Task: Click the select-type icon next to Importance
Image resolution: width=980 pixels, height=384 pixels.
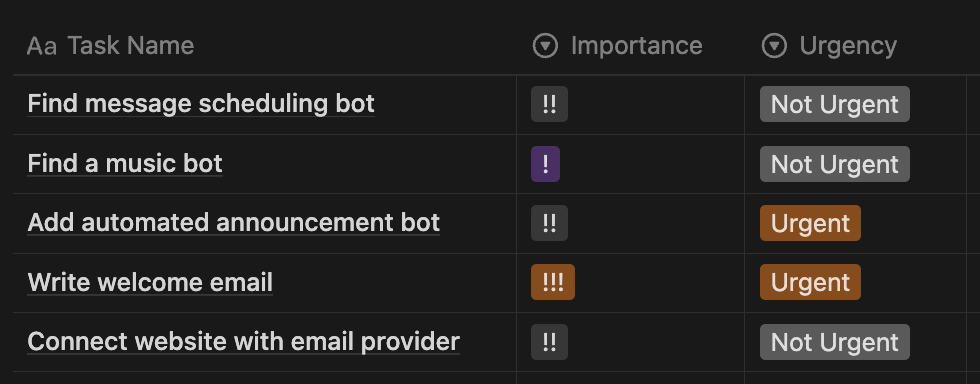Action: [545, 46]
